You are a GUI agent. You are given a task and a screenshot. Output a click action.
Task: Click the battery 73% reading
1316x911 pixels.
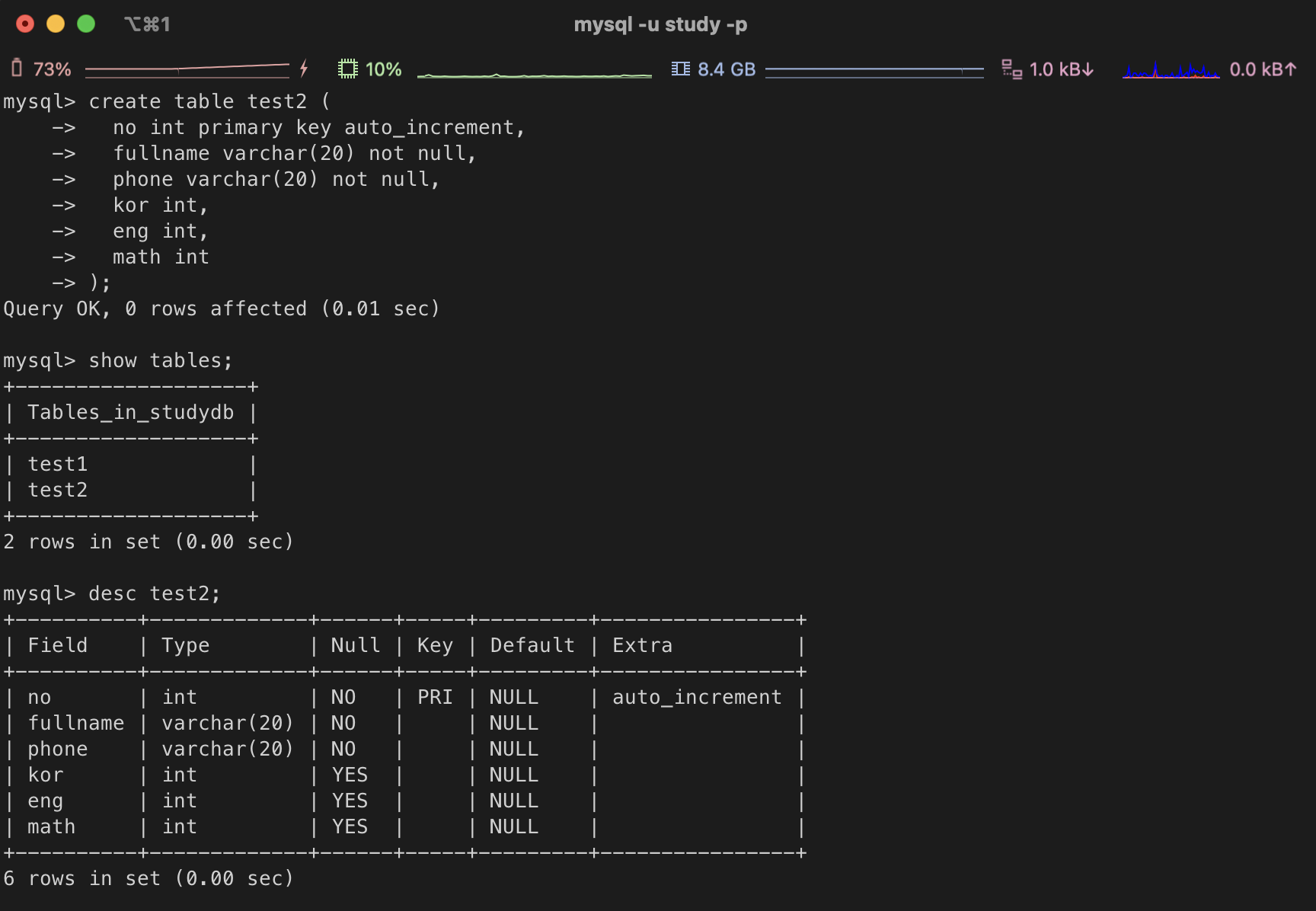click(x=53, y=69)
